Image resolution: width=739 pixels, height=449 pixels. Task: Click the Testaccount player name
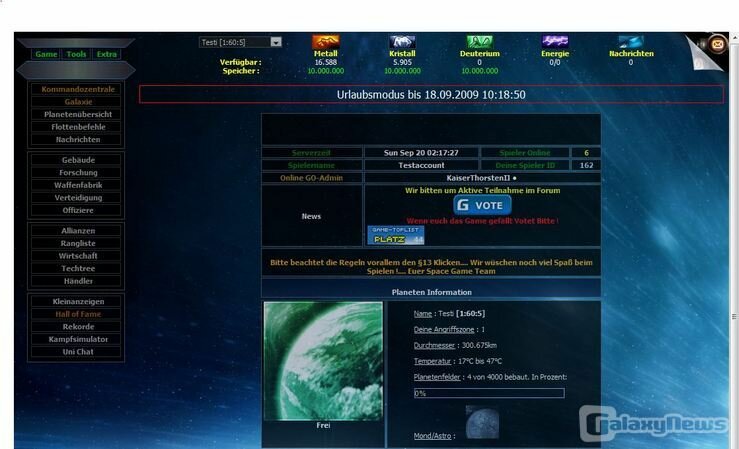421,165
